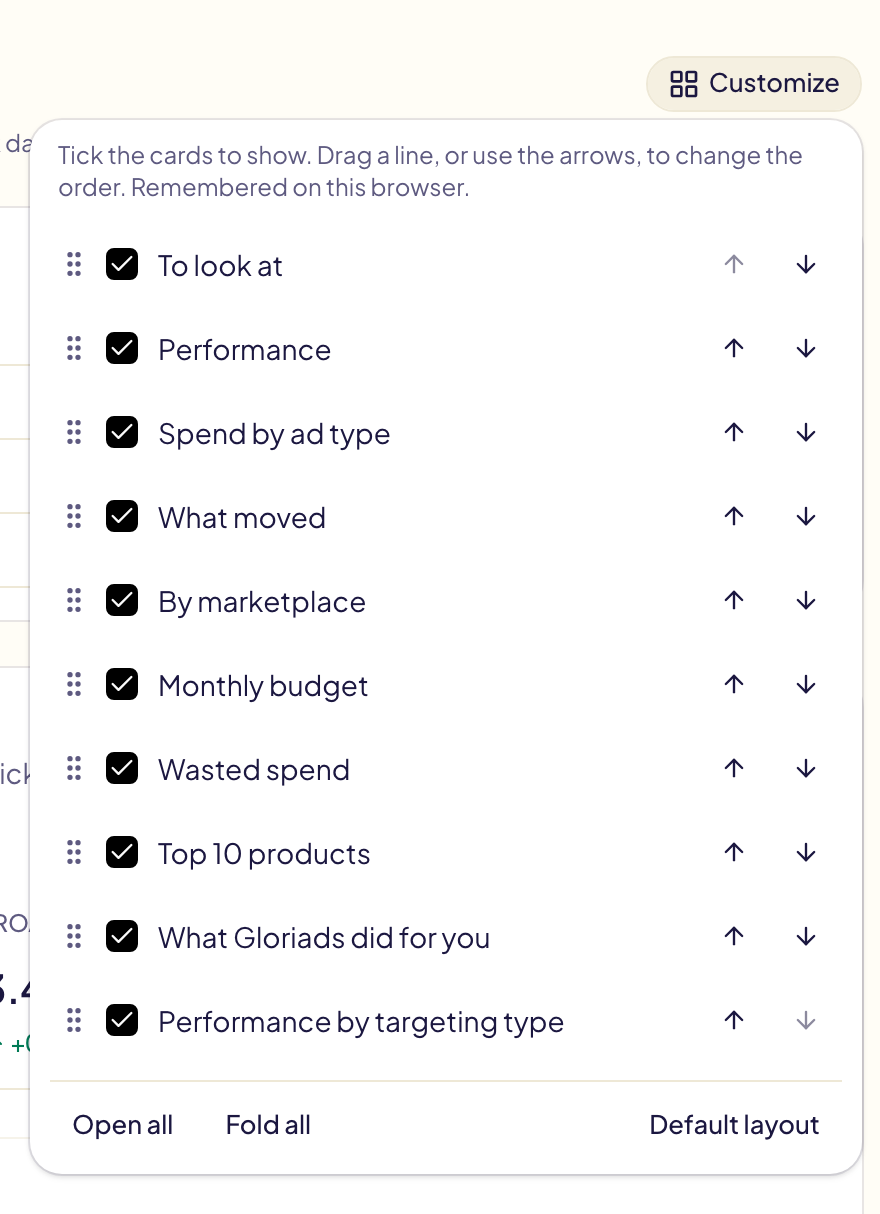Image resolution: width=880 pixels, height=1214 pixels.
Task: Uncheck the To look at card
Action: pos(122,265)
